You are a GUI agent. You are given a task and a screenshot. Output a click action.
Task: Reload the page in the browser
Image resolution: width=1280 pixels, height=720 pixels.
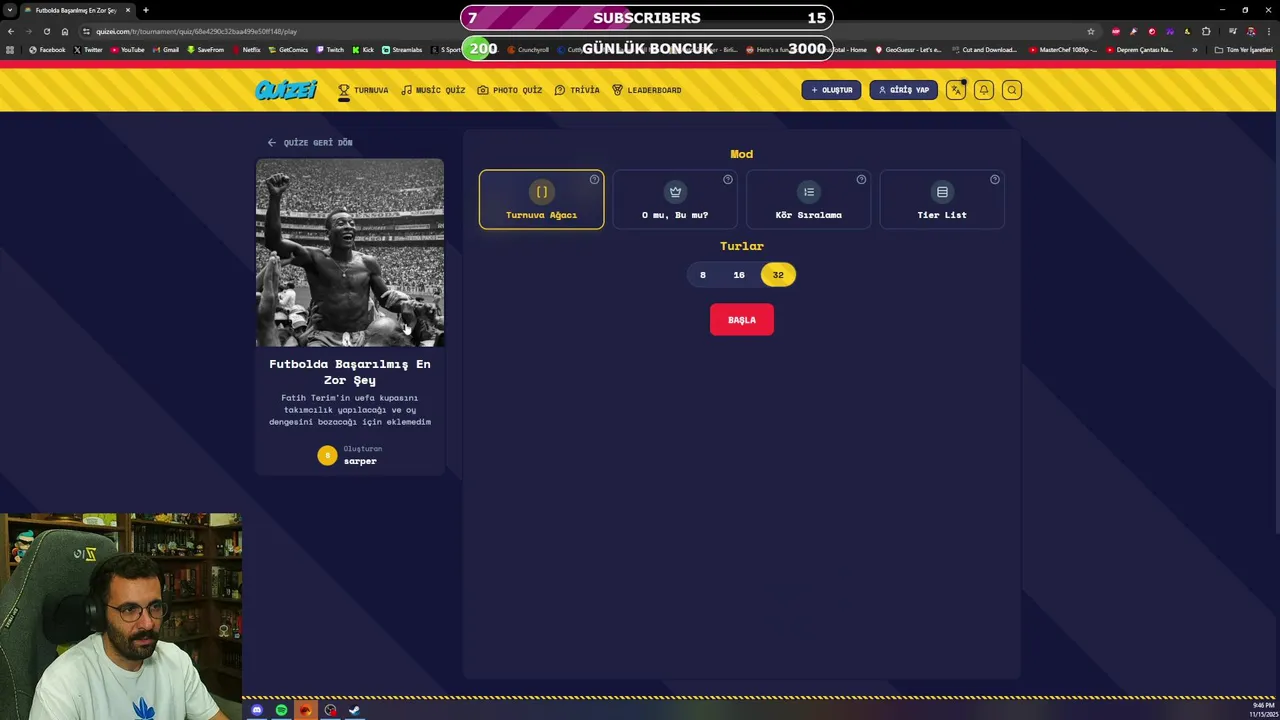point(46,31)
